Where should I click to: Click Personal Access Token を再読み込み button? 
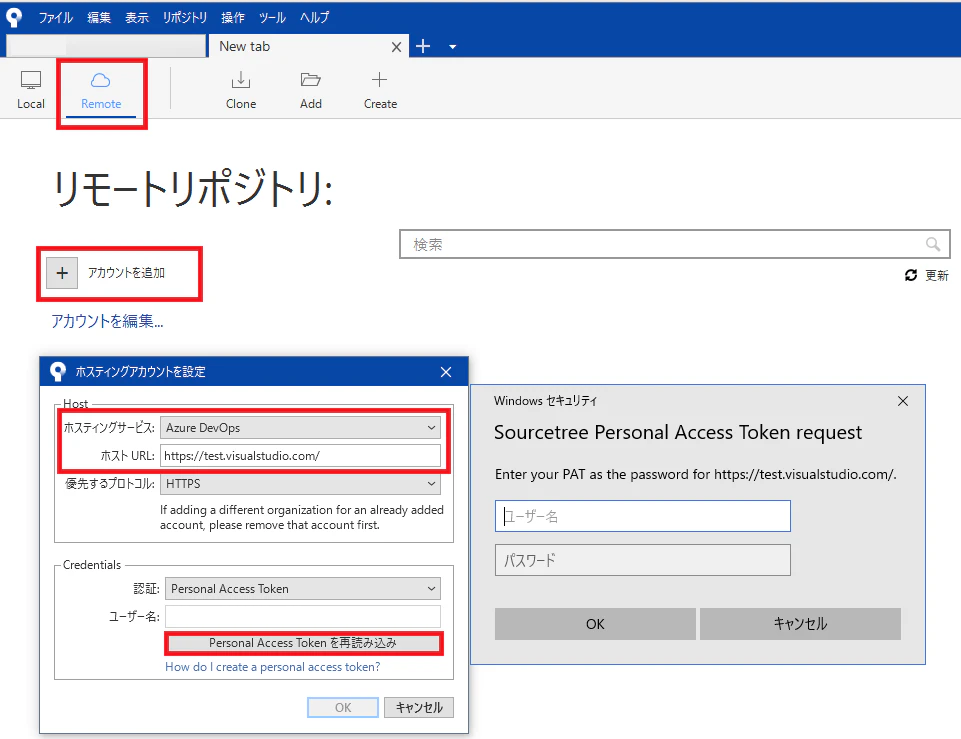click(x=303, y=643)
